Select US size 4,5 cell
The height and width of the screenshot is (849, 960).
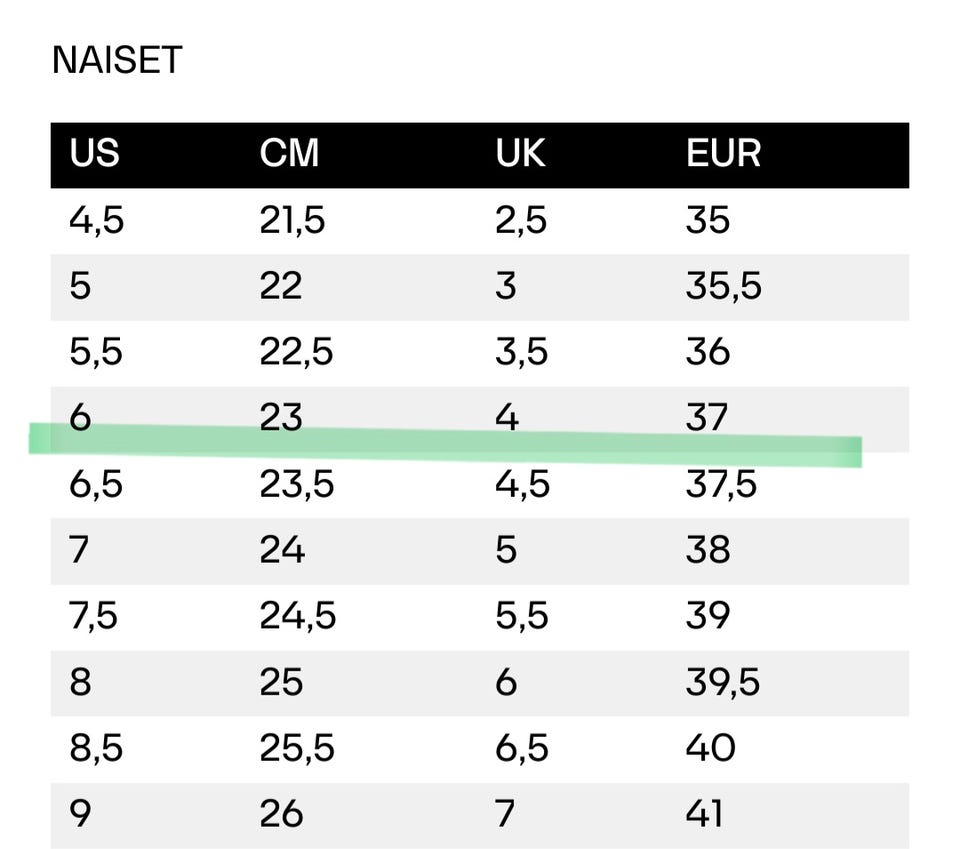pos(97,220)
